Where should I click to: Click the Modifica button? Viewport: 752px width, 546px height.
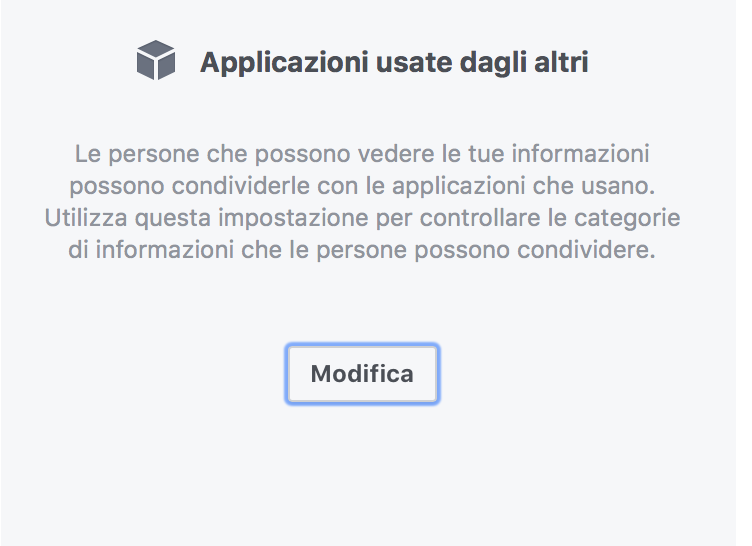pyautogui.click(x=362, y=374)
